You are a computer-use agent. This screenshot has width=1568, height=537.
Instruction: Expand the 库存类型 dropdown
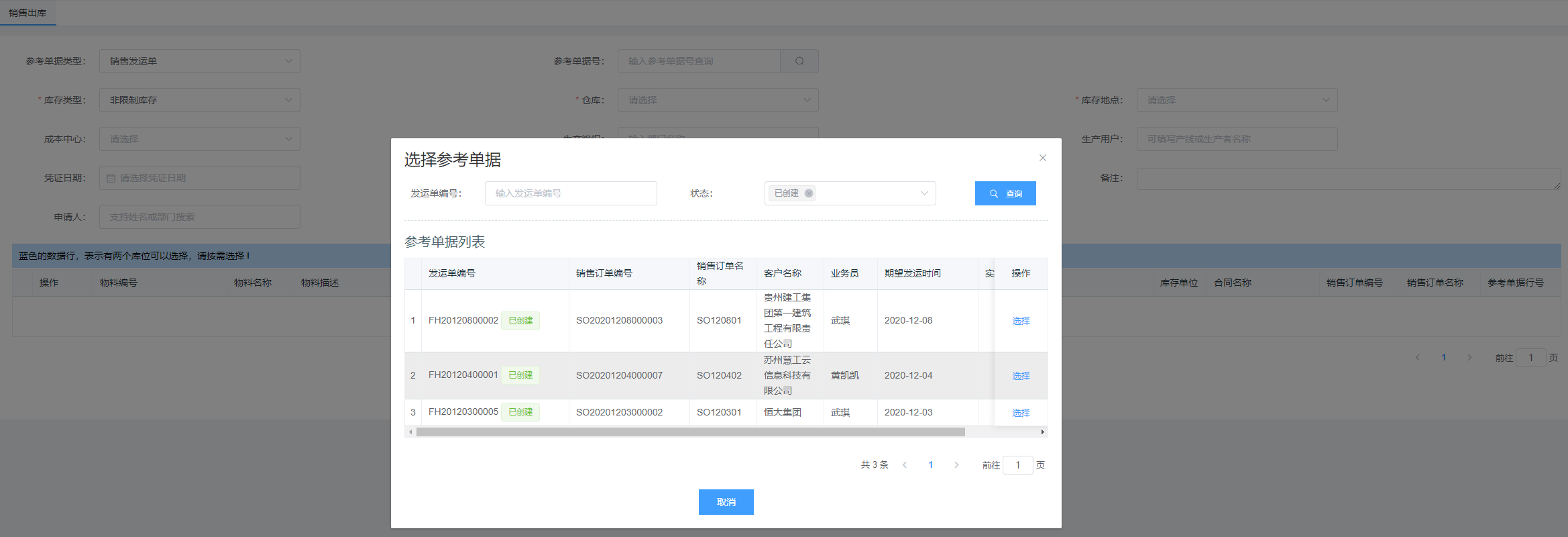pyautogui.click(x=199, y=100)
